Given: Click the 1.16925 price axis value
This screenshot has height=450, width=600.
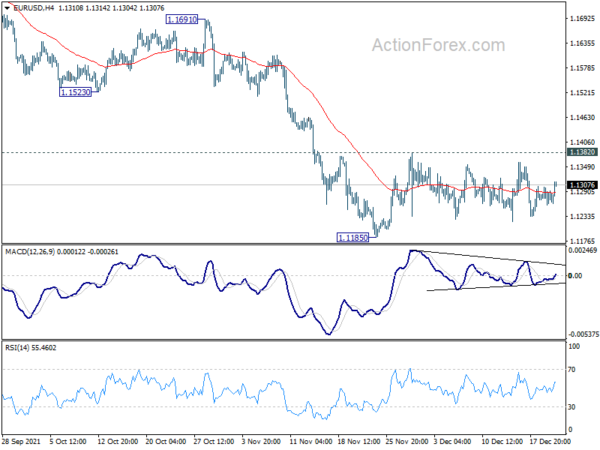Looking at the screenshot, I should (582, 18).
